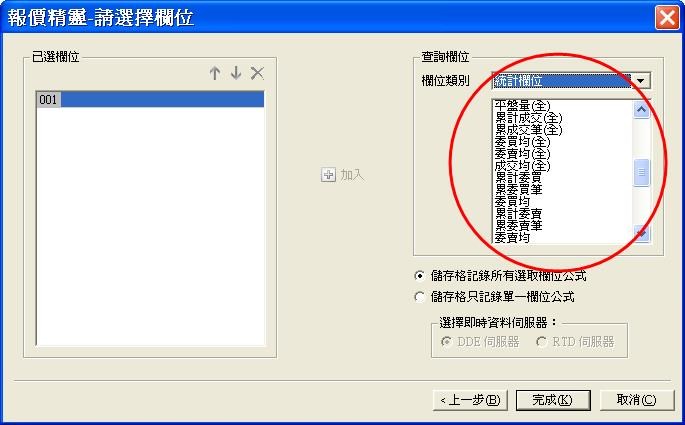
Task: Cancel with the 取消(C) button
Action: point(637,400)
